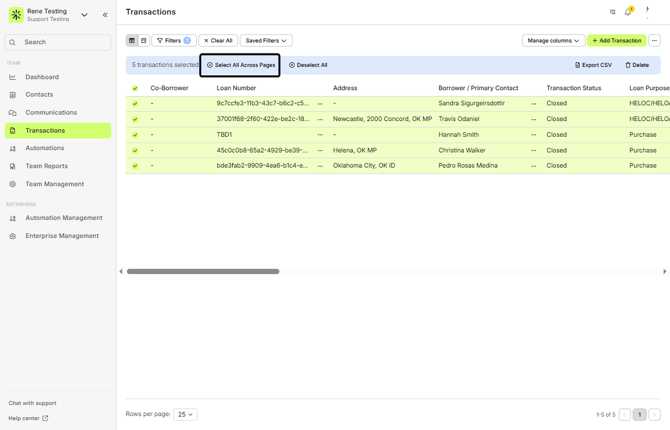Switch to table view layout icon

point(132,41)
